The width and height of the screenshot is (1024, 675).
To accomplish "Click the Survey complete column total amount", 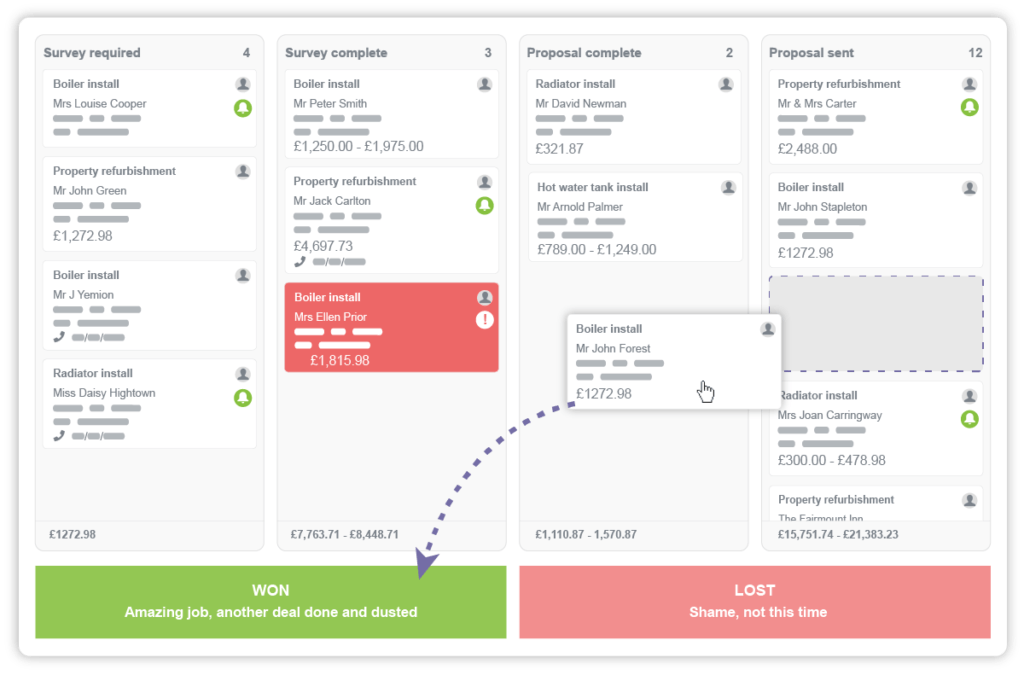I will pyautogui.click(x=344, y=534).
